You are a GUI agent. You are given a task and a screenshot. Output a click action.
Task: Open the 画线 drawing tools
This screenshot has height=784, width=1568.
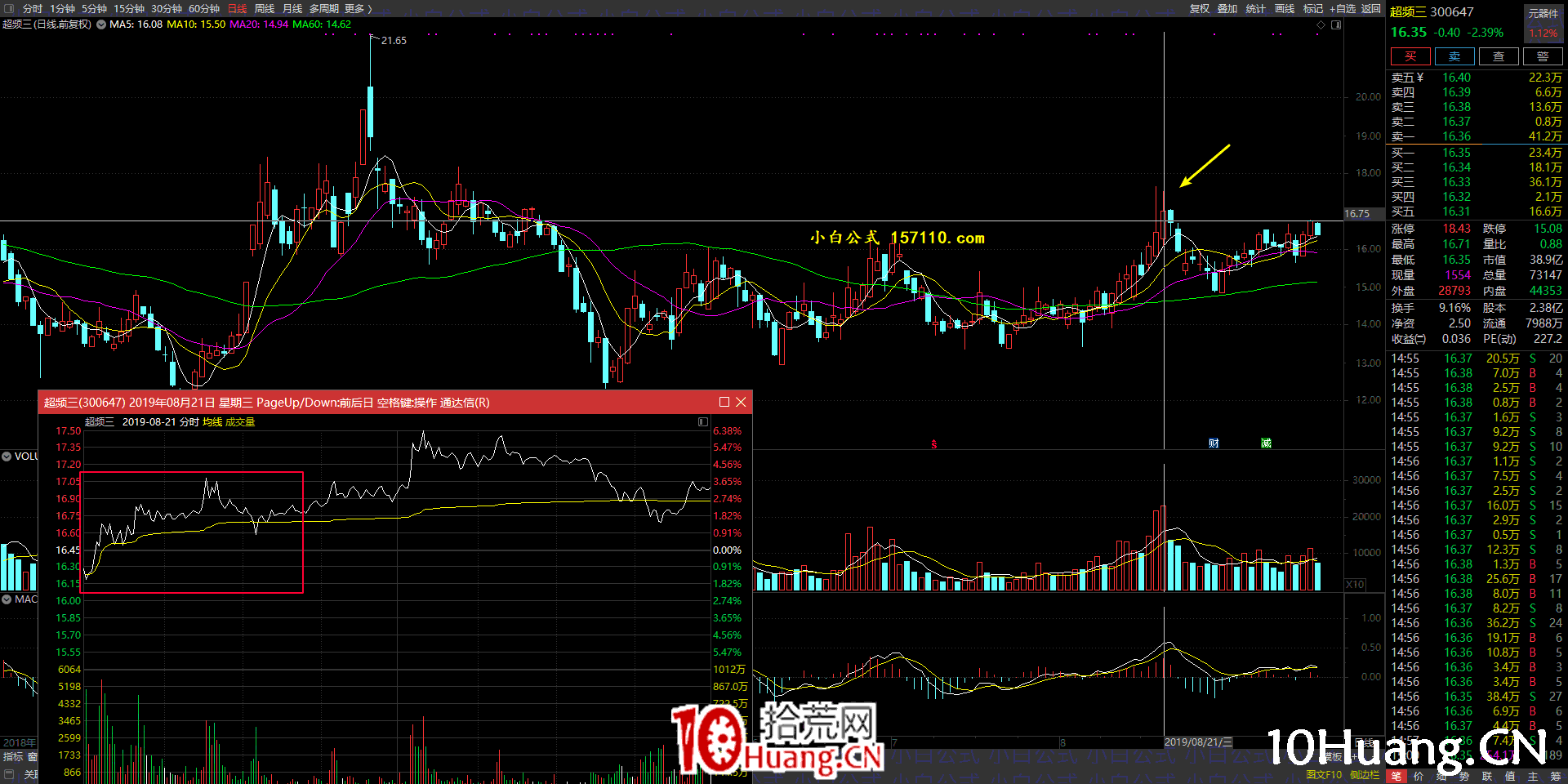pyautogui.click(x=1285, y=8)
